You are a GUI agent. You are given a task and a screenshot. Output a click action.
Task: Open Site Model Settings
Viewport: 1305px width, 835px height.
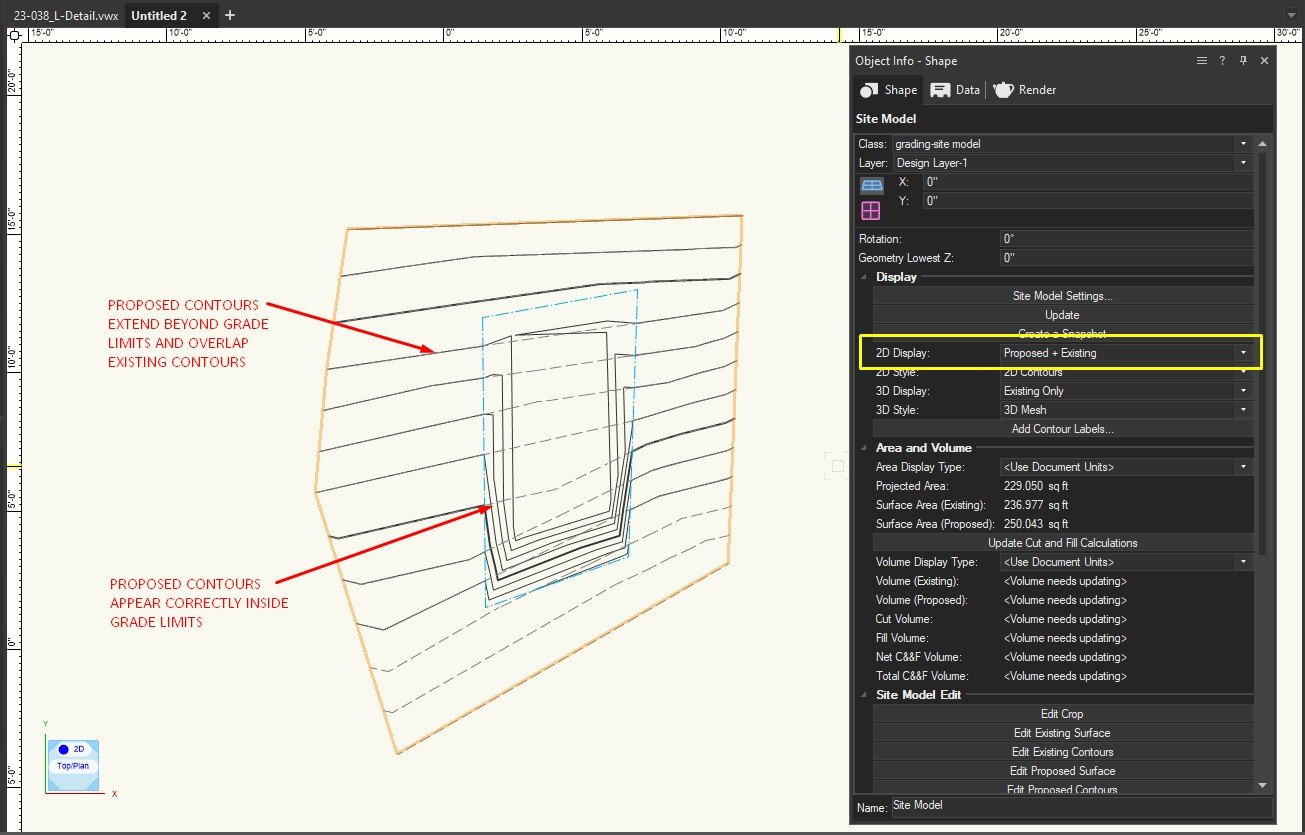[1062, 295]
